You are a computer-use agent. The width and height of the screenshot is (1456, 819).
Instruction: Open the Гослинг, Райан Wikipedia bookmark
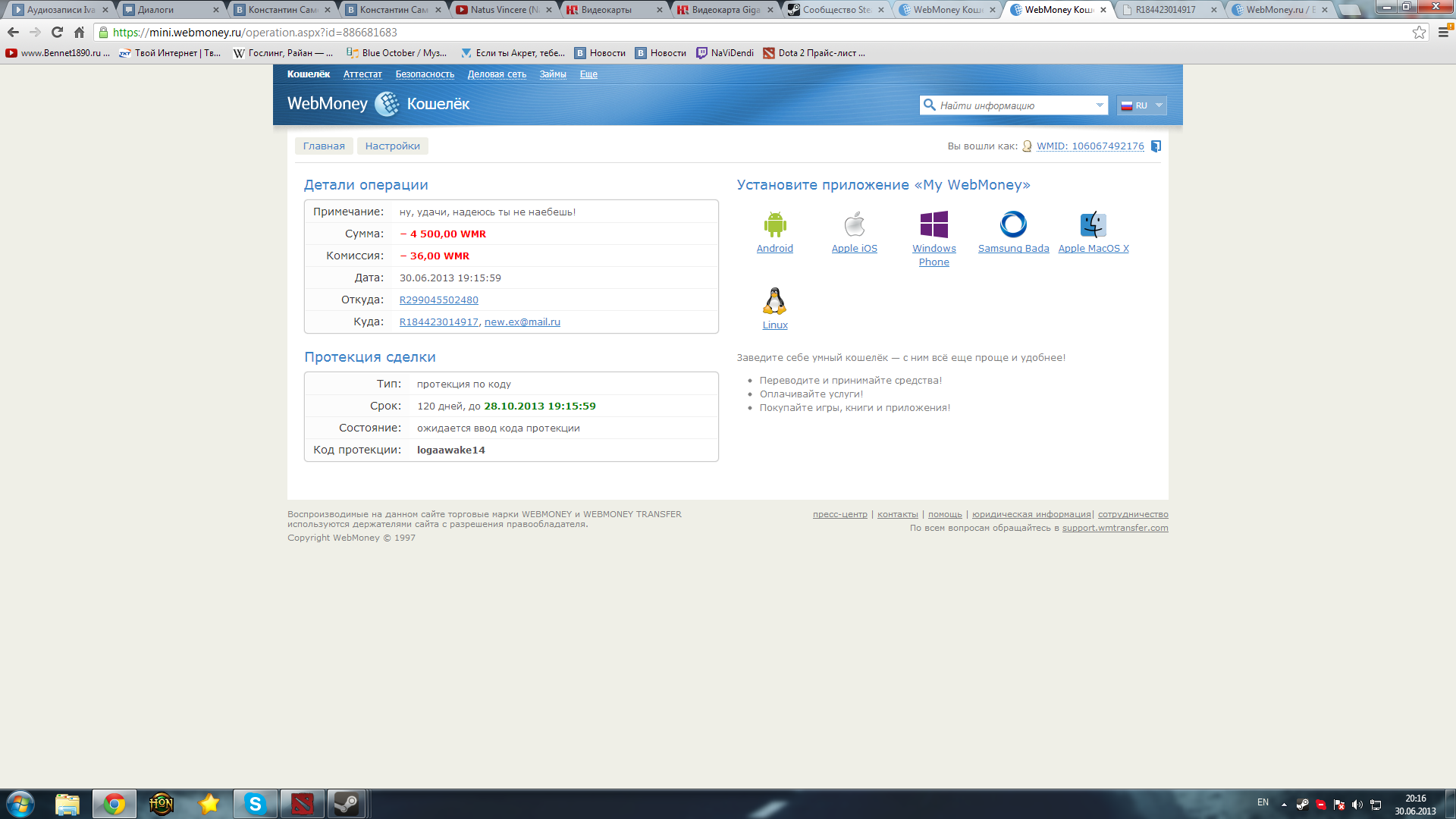(283, 53)
